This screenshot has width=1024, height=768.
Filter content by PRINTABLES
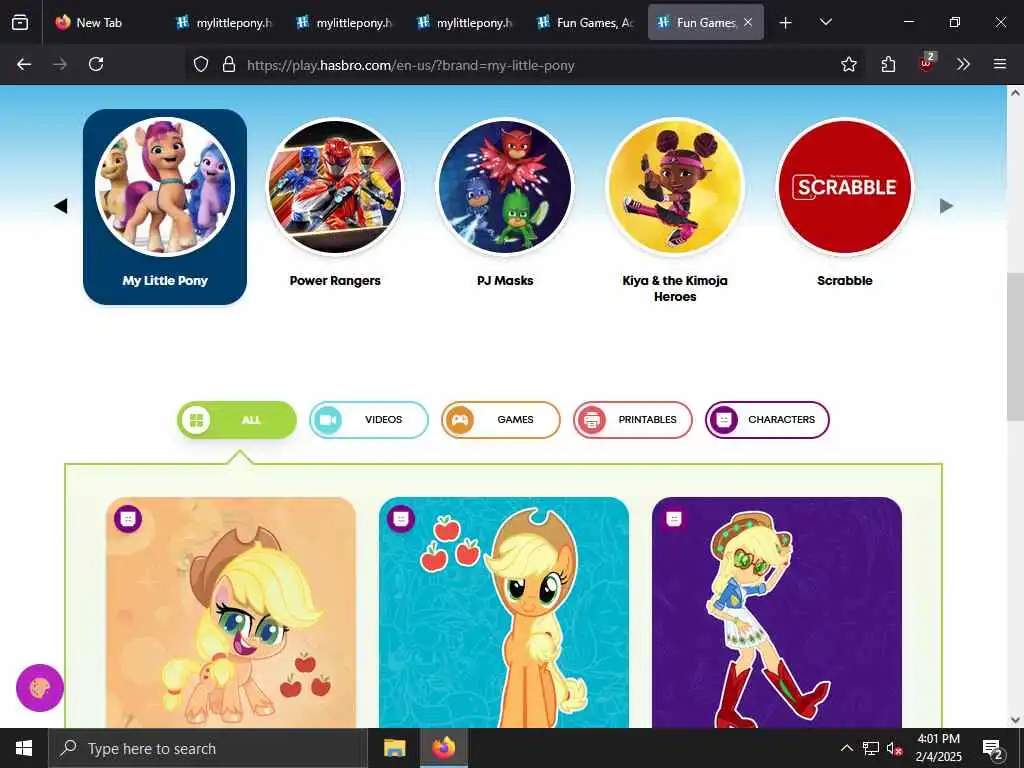633,420
